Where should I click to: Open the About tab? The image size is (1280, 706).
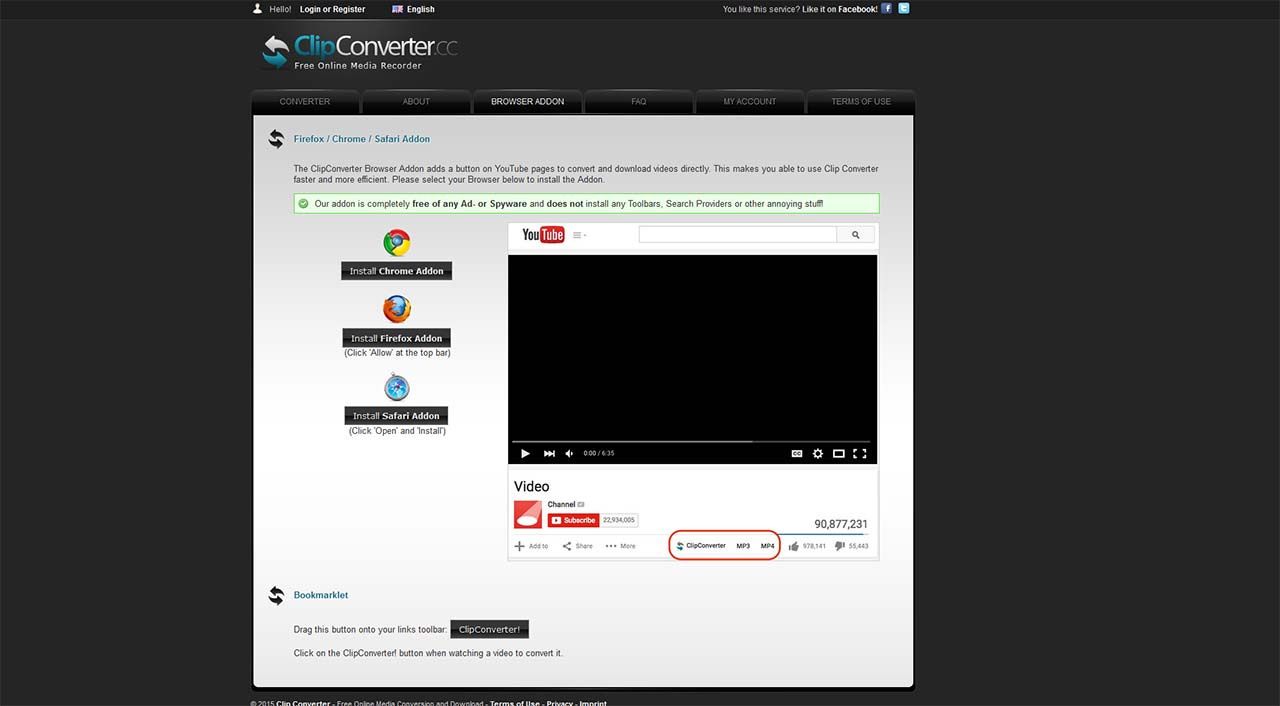416,101
